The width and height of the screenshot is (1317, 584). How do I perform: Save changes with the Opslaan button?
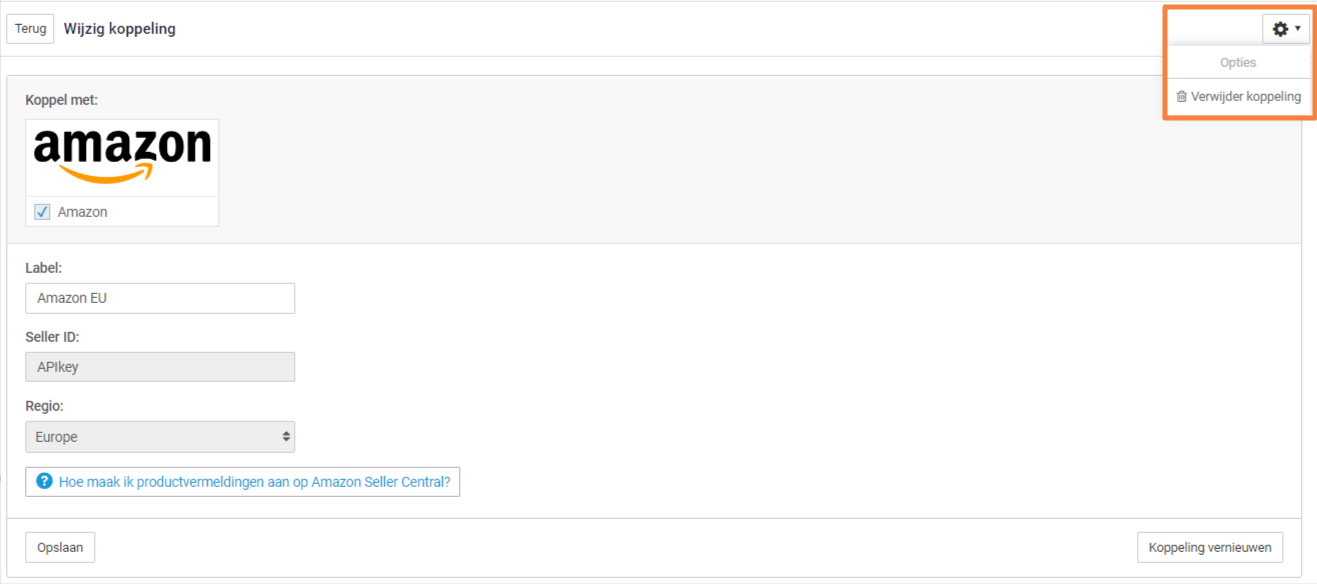coord(60,547)
